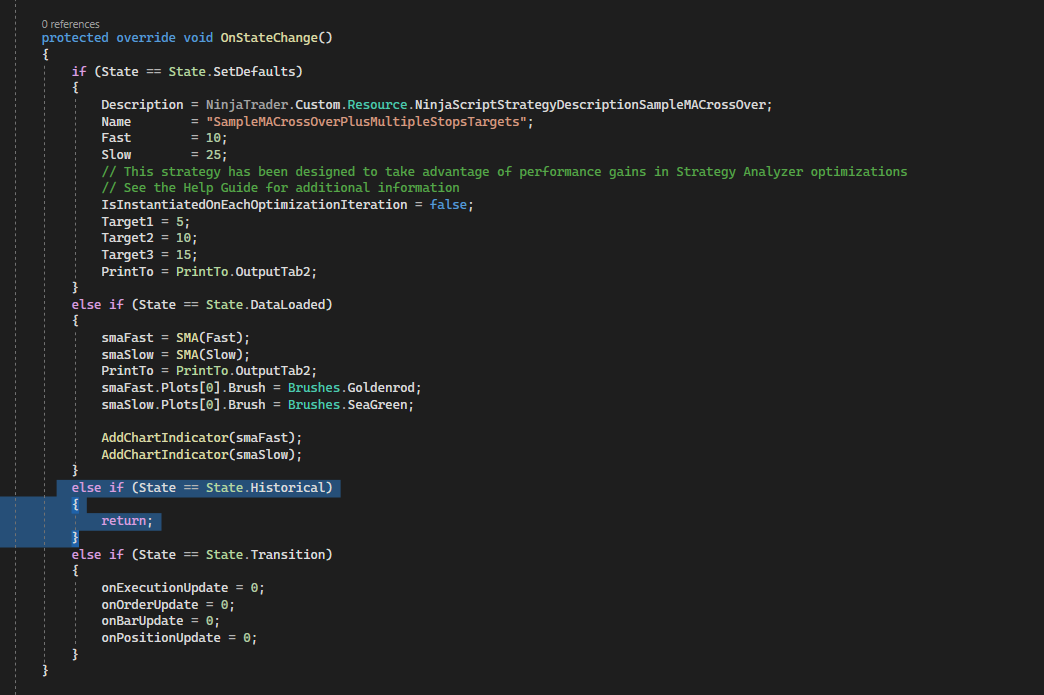Place cursor on the protected keyword

click(75, 38)
